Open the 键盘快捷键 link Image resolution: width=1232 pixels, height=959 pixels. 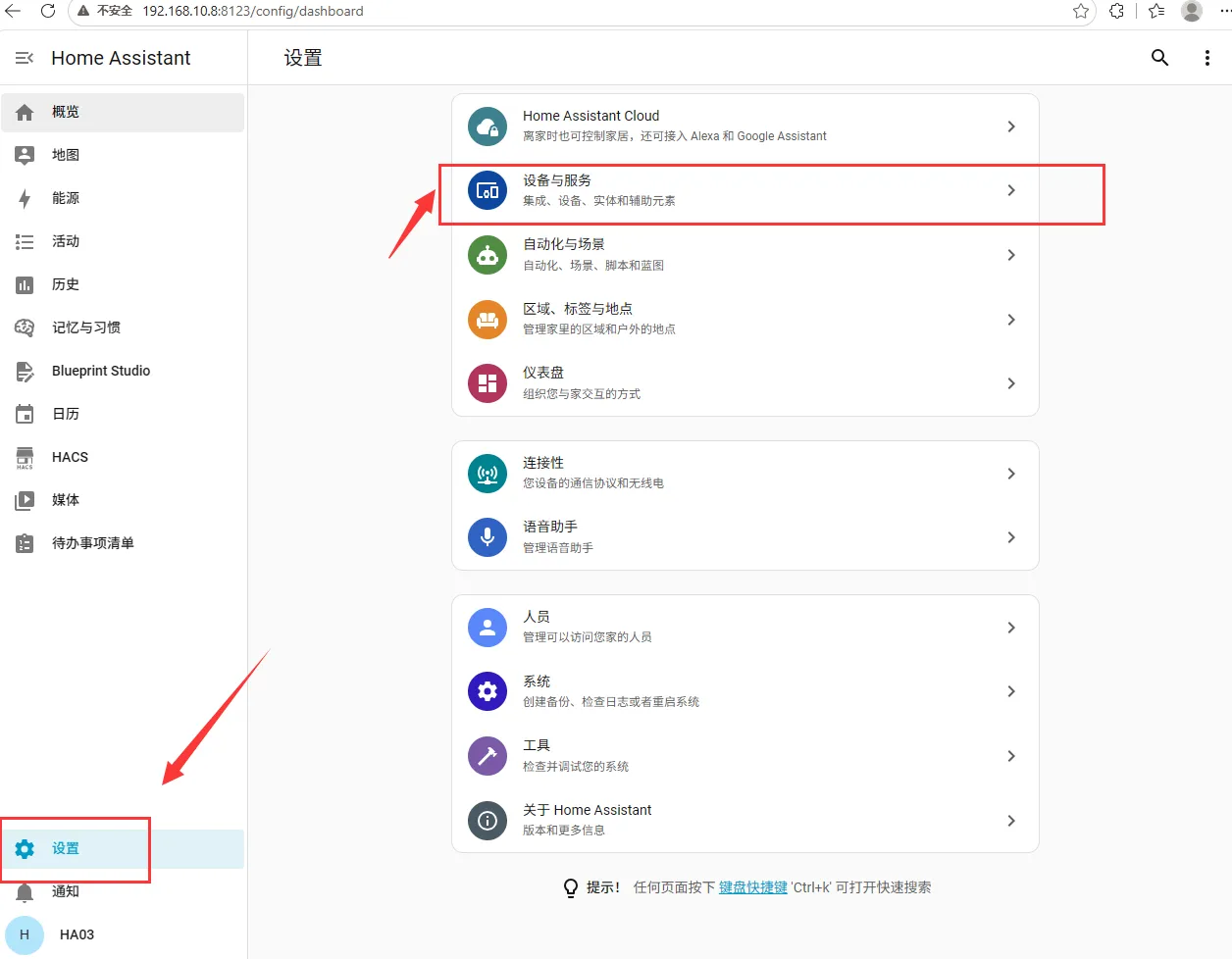point(753,887)
